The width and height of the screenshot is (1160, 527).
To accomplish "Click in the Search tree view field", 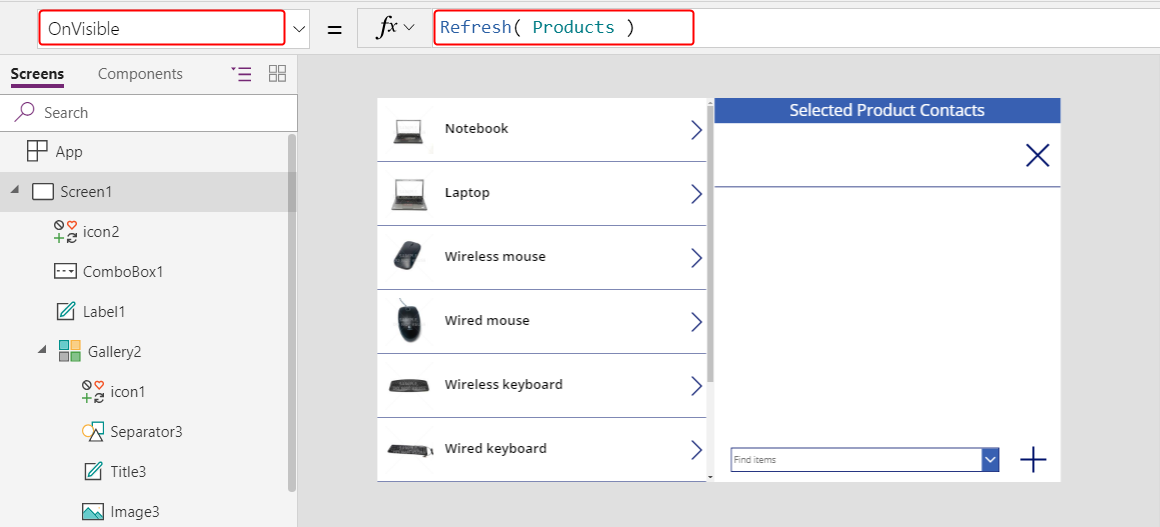I will 160,113.
